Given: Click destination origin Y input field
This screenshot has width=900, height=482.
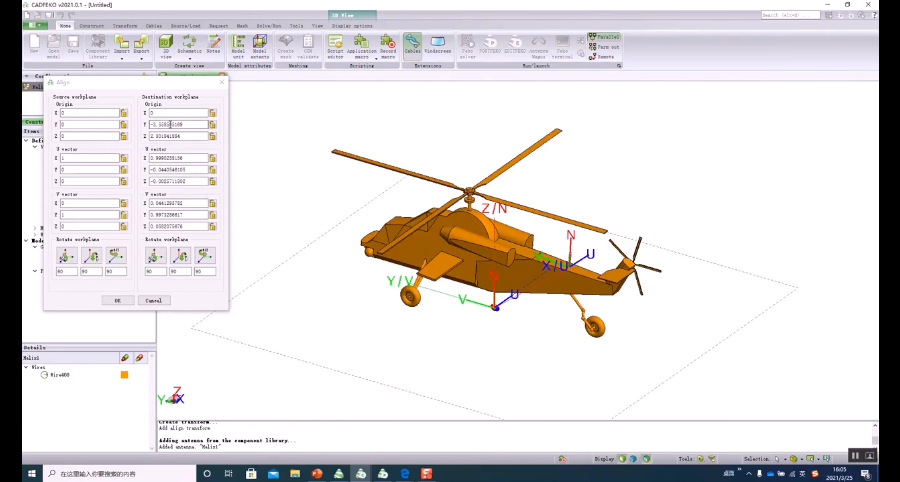Looking at the screenshot, I should [179, 125].
